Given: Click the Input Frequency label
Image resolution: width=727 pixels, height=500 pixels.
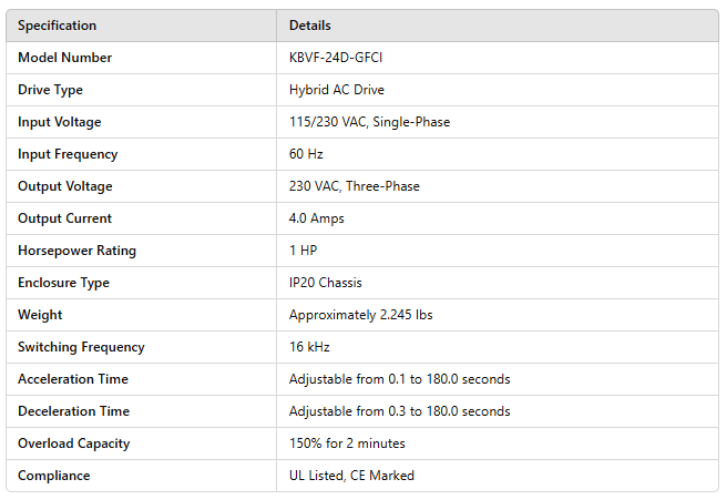Looking at the screenshot, I should (x=67, y=154).
